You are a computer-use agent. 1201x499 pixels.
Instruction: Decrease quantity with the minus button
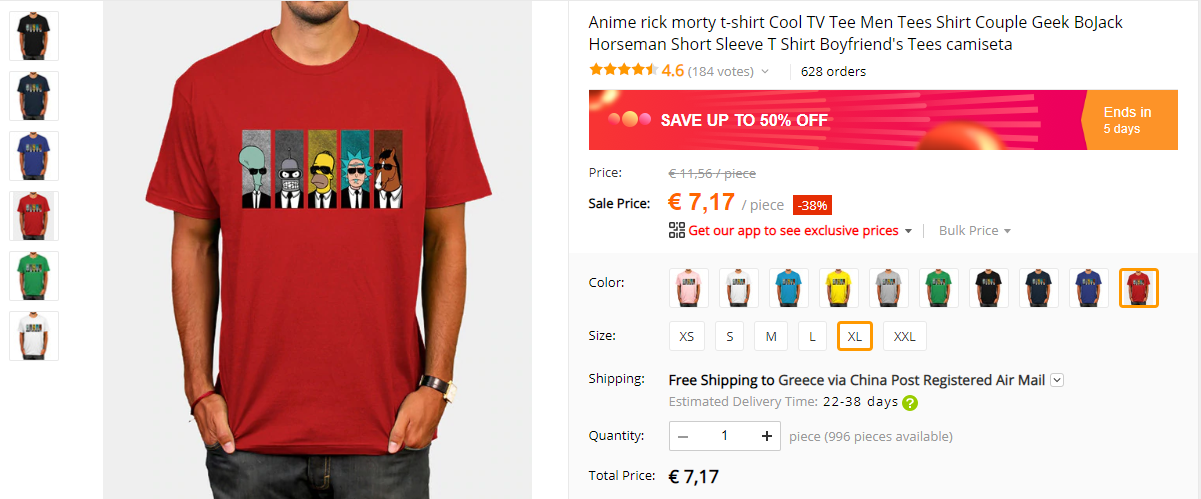683,436
